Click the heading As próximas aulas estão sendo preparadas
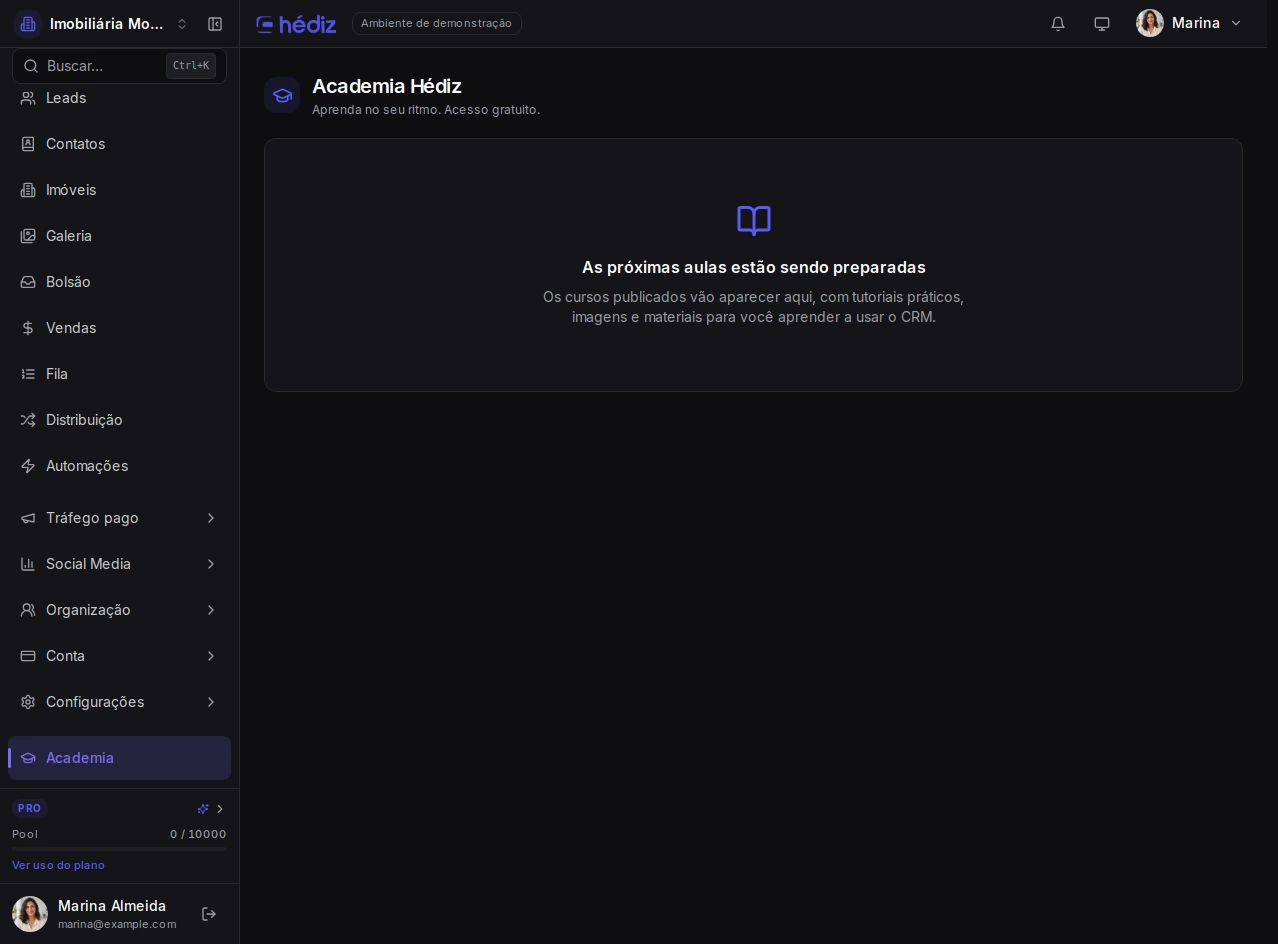The image size is (1278, 944). click(754, 267)
